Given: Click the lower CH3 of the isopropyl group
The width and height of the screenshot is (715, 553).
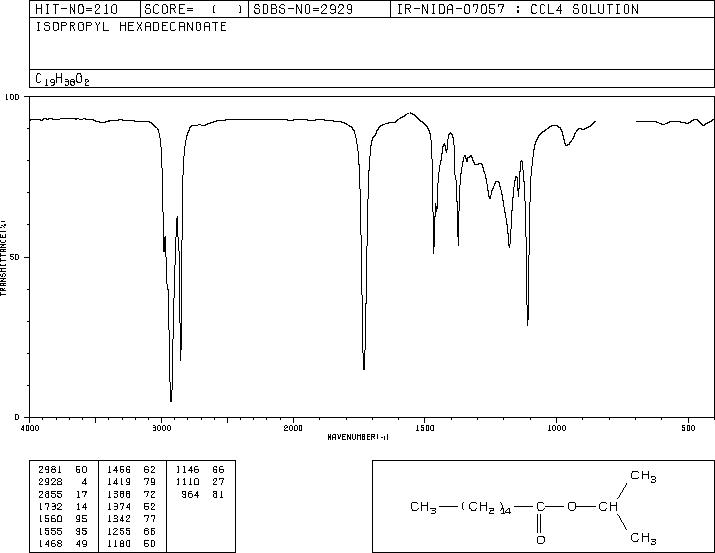Looking at the screenshot, I should (643, 538).
